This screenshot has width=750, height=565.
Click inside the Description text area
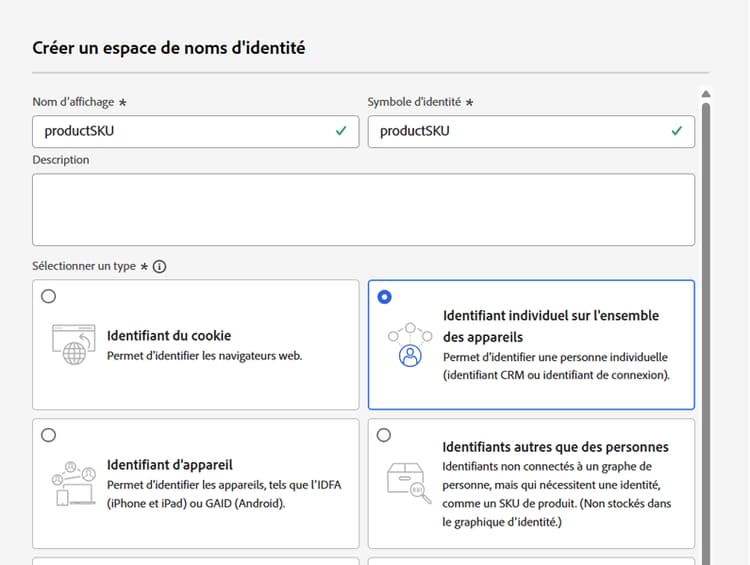coord(363,210)
